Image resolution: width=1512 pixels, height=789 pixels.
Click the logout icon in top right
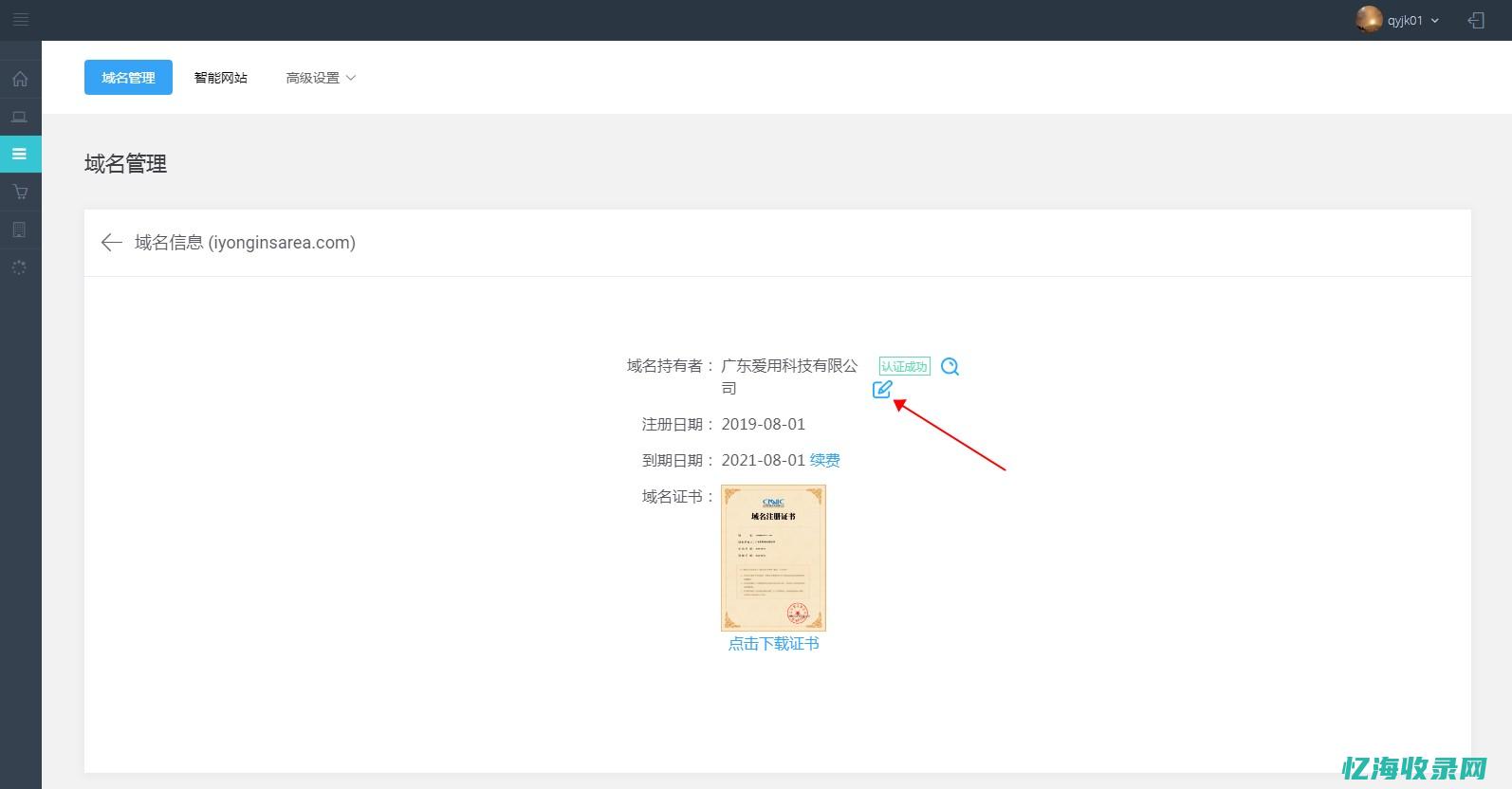click(x=1476, y=20)
